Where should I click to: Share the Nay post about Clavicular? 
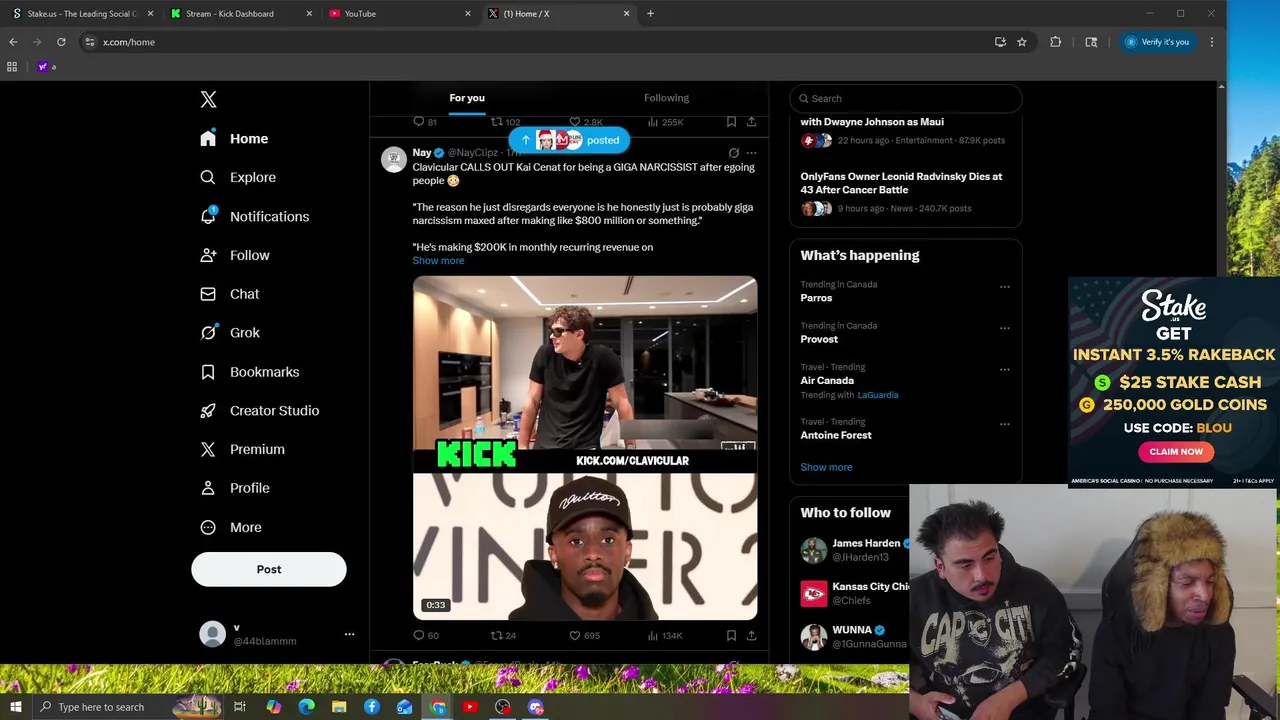(x=751, y=635)
